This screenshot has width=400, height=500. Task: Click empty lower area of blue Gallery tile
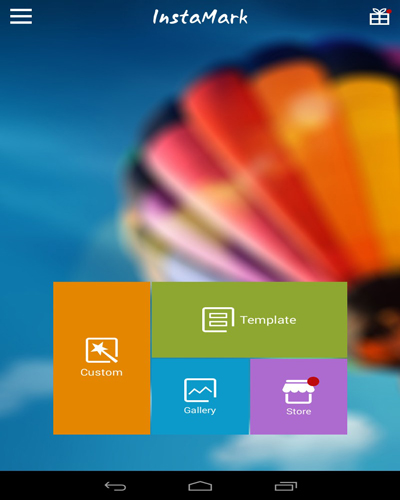pyautogui.click(x=200, y=425)
